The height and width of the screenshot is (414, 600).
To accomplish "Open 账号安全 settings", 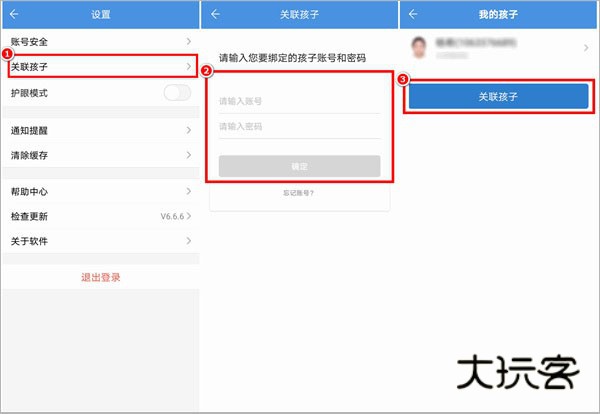I will point(101,42).
